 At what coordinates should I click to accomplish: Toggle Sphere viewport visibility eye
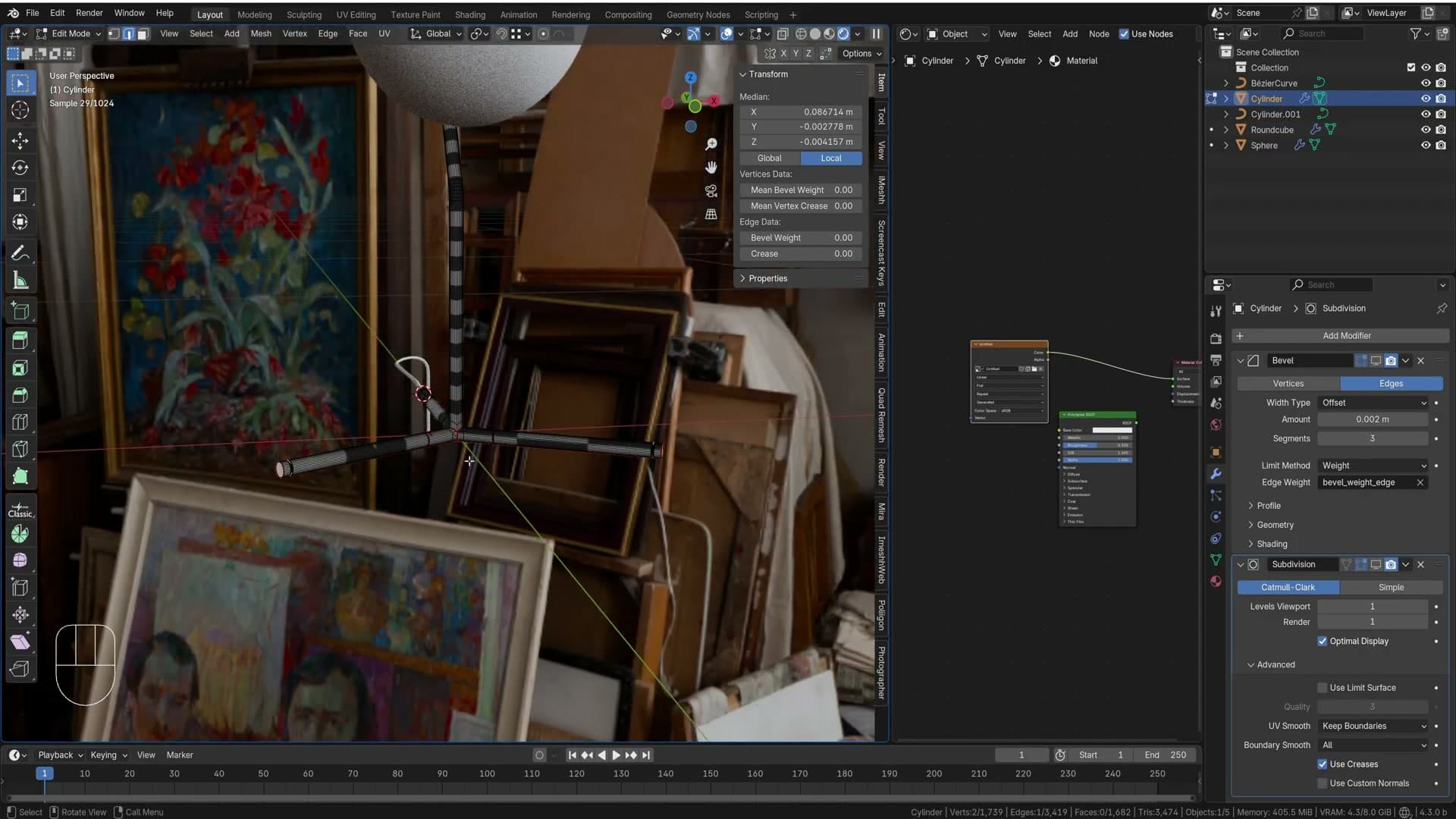click(x=1426, y=146)
